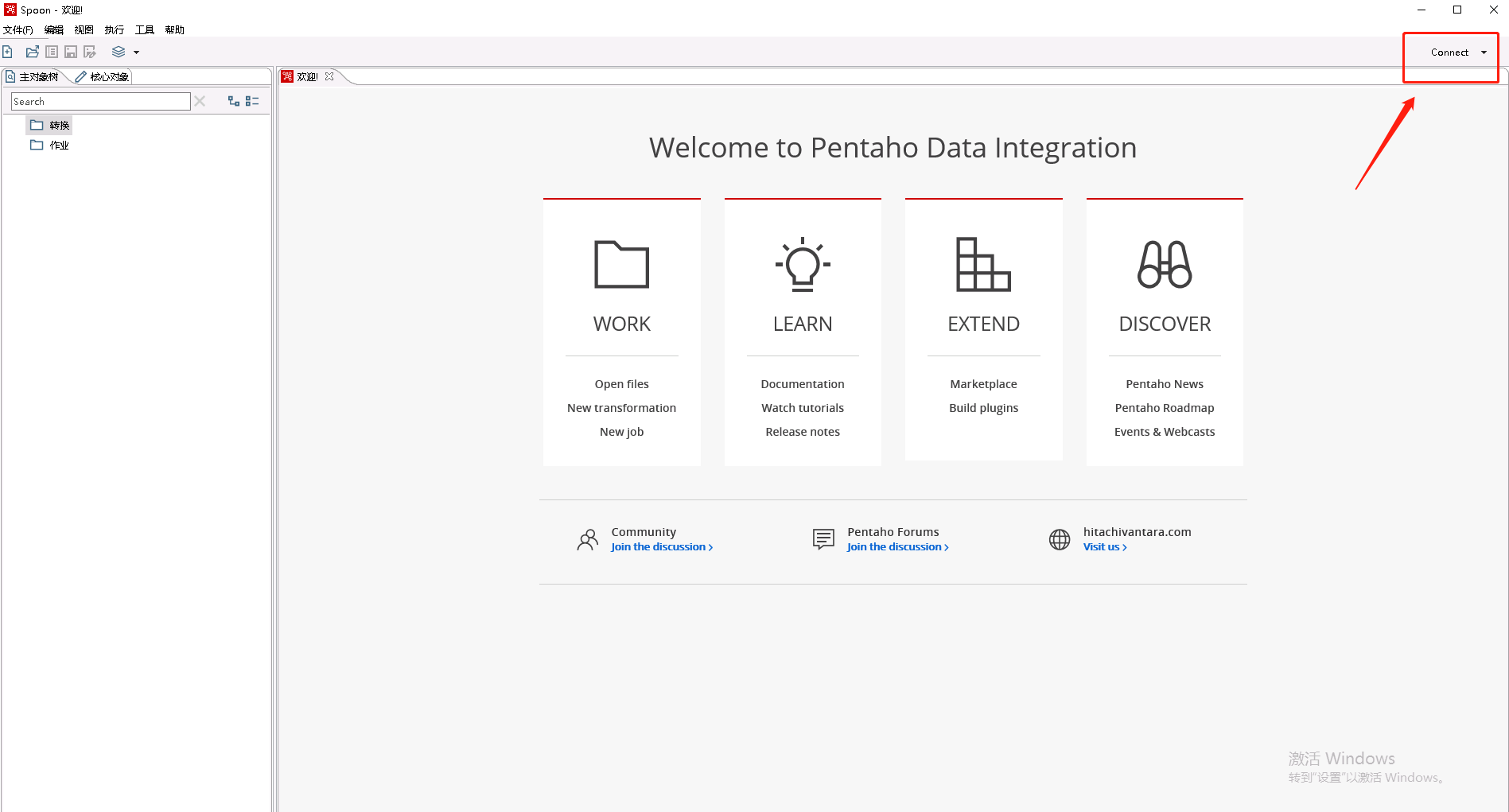Click the hitachivantara.com Visit us link

coord(1105,547)
